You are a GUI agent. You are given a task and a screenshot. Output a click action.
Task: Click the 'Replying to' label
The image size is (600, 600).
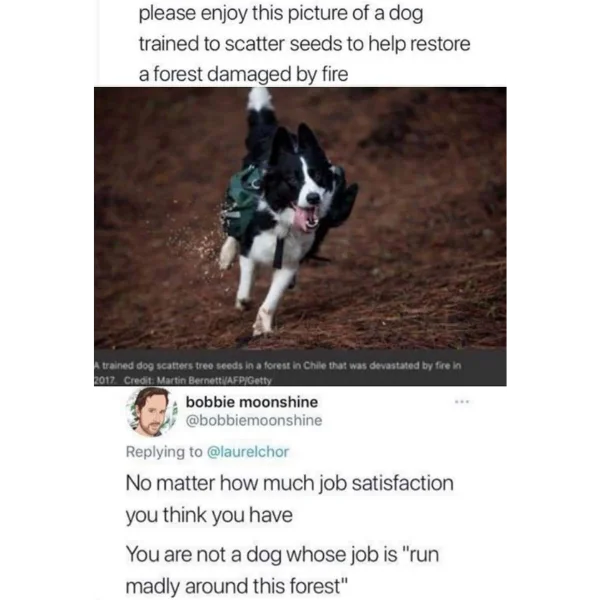164,452
